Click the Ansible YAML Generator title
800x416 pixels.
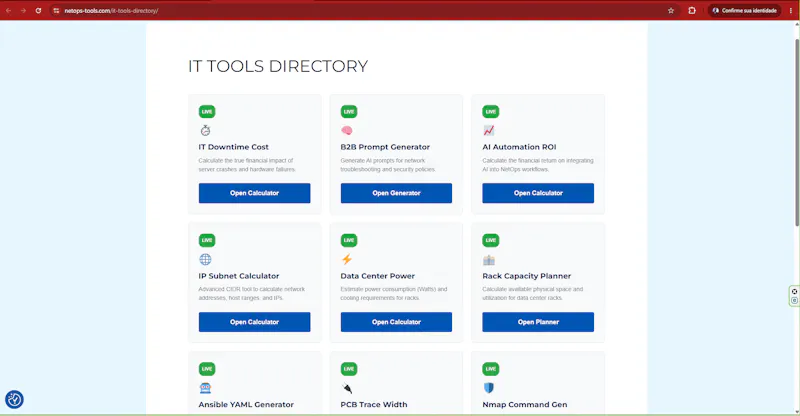tap(246, 404)
